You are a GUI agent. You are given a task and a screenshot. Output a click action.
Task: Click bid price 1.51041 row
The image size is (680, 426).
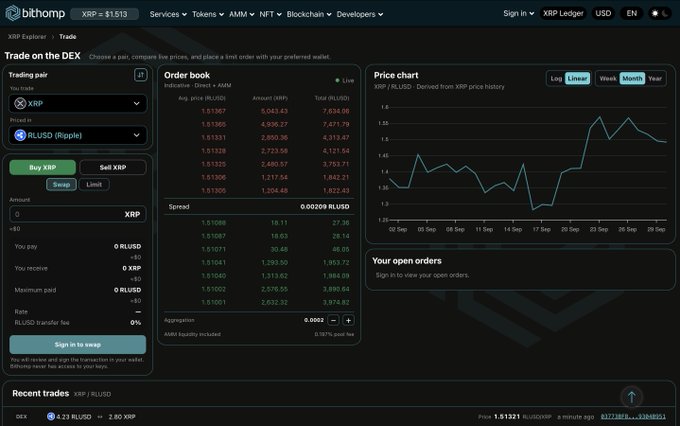[259, 262]
